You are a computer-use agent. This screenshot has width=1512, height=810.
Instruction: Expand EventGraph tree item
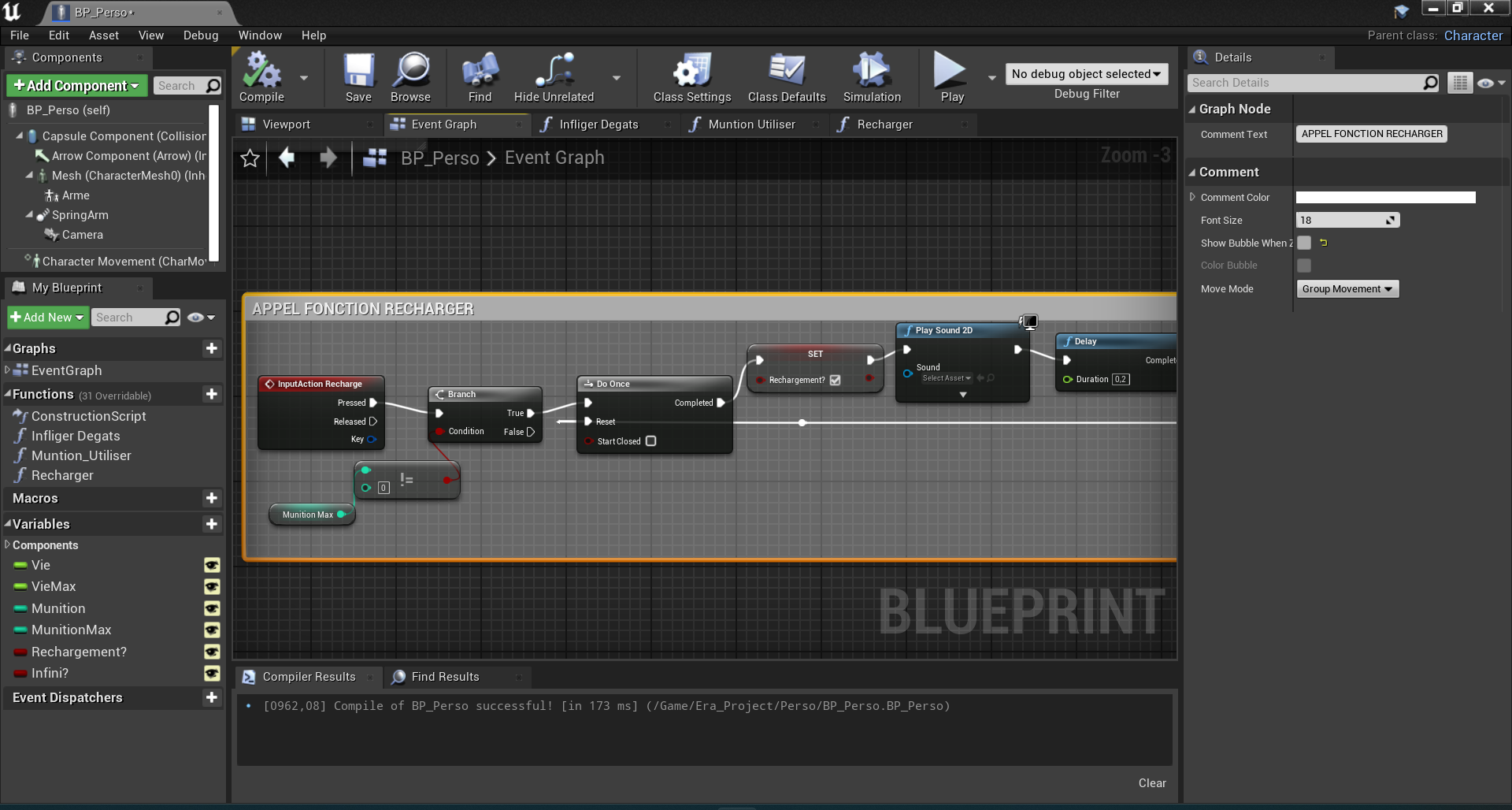point(7,370)
